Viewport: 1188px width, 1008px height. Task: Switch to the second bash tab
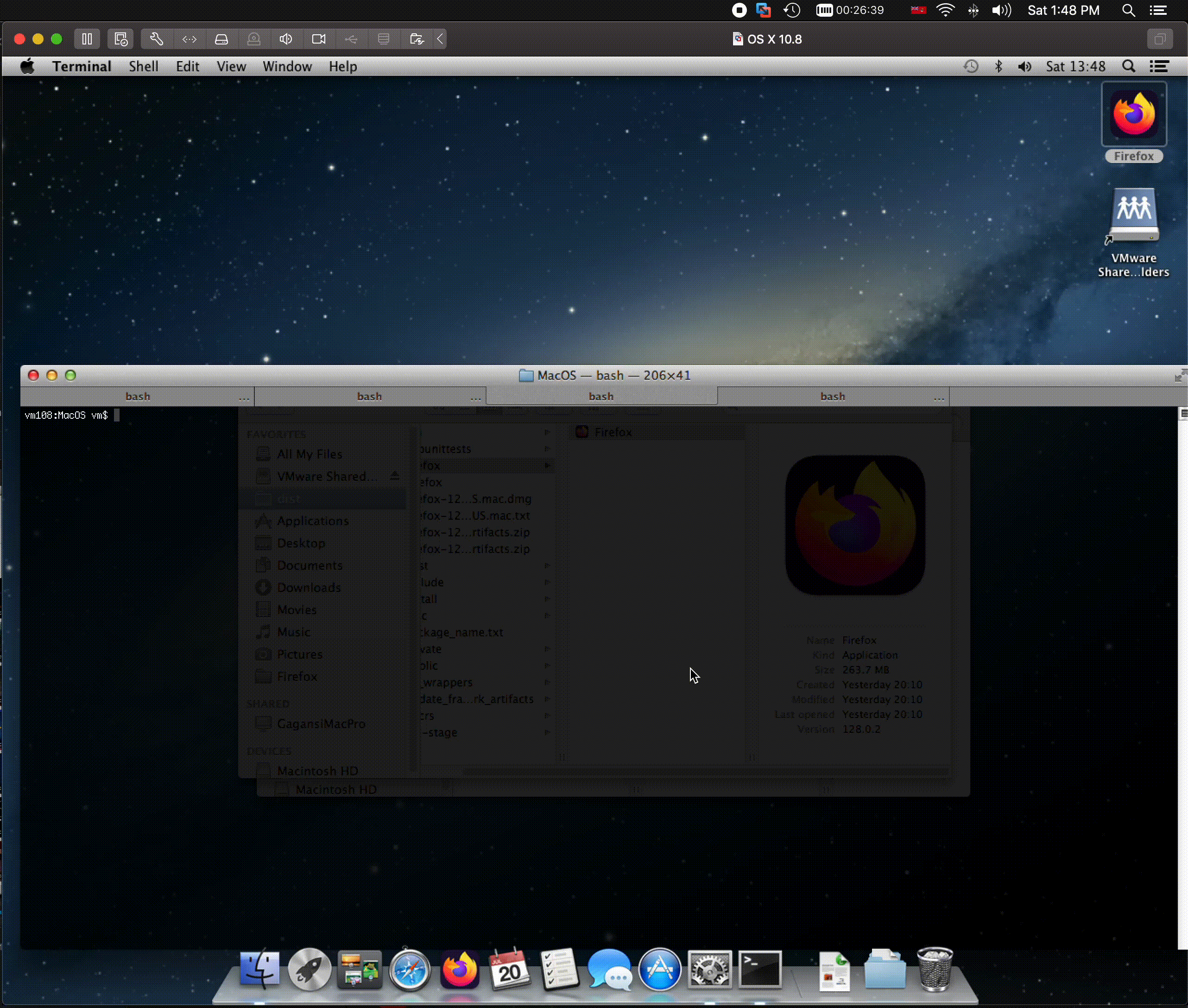[369, 396]
